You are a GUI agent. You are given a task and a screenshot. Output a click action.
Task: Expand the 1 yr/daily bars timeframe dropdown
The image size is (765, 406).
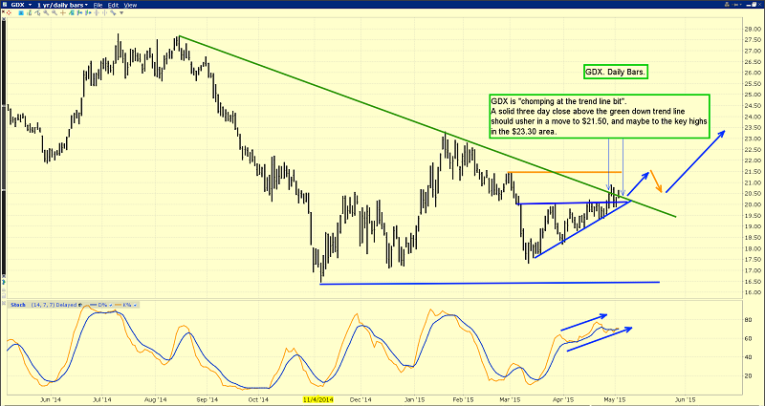point(86,5)
